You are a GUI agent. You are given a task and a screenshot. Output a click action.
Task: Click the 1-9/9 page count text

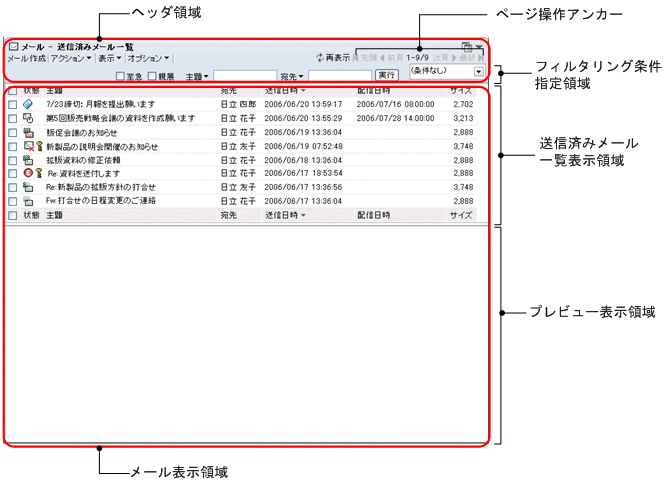(x=417, y=57)
